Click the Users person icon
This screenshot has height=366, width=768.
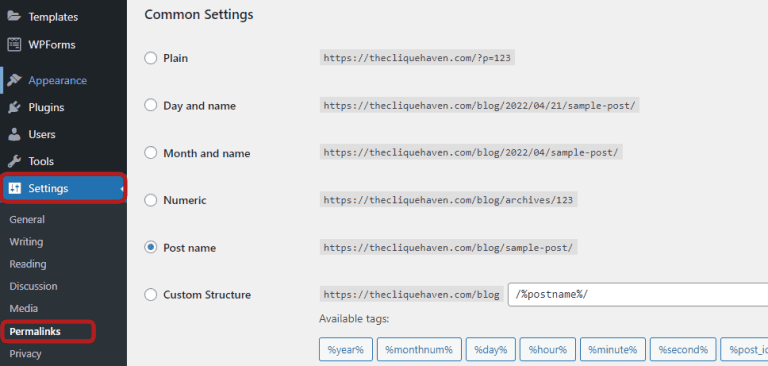tap(14, 134)
